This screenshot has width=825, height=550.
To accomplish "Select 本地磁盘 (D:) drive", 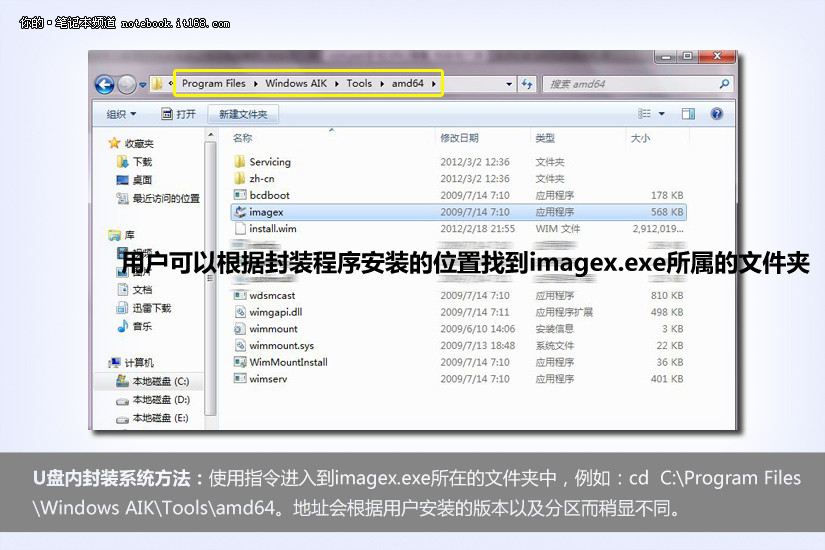I will tap(160, 400).
